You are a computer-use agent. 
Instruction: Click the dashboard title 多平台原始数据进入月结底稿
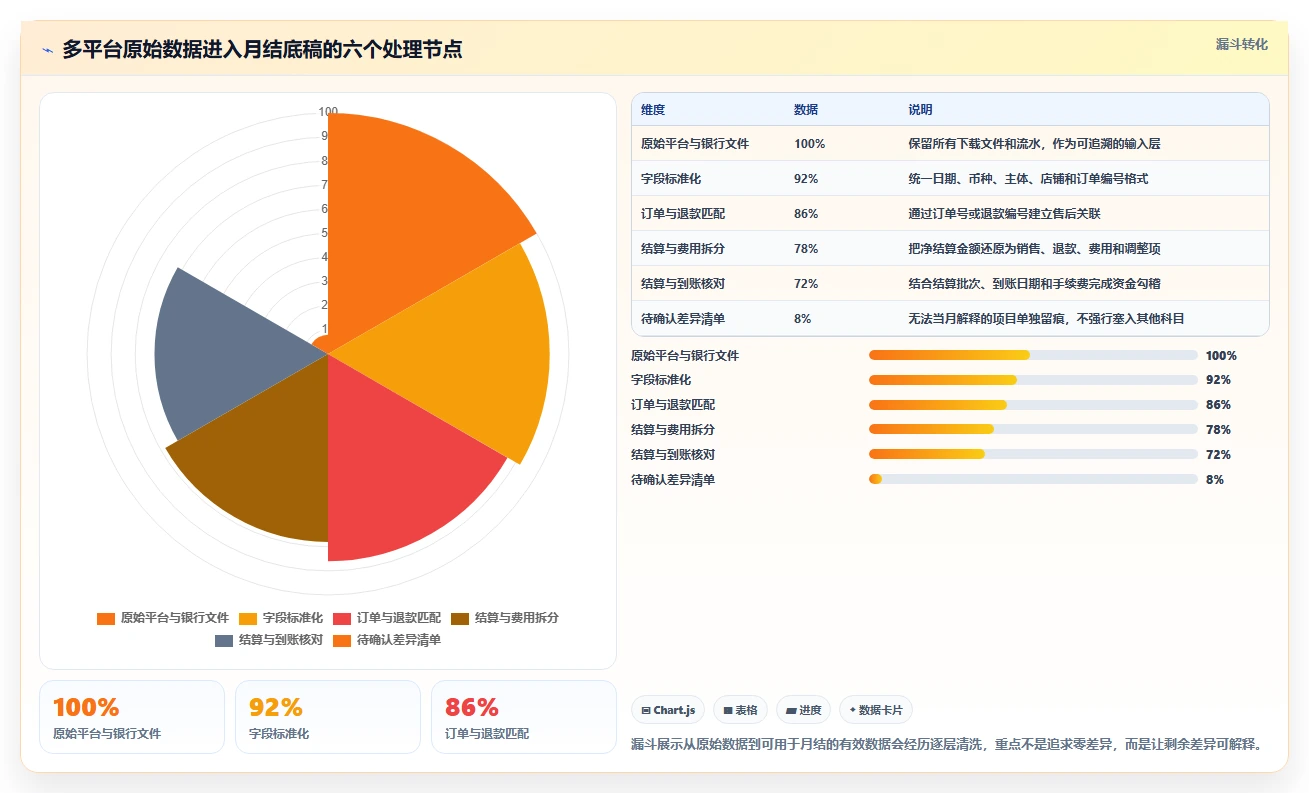click(x=263, y=50)
